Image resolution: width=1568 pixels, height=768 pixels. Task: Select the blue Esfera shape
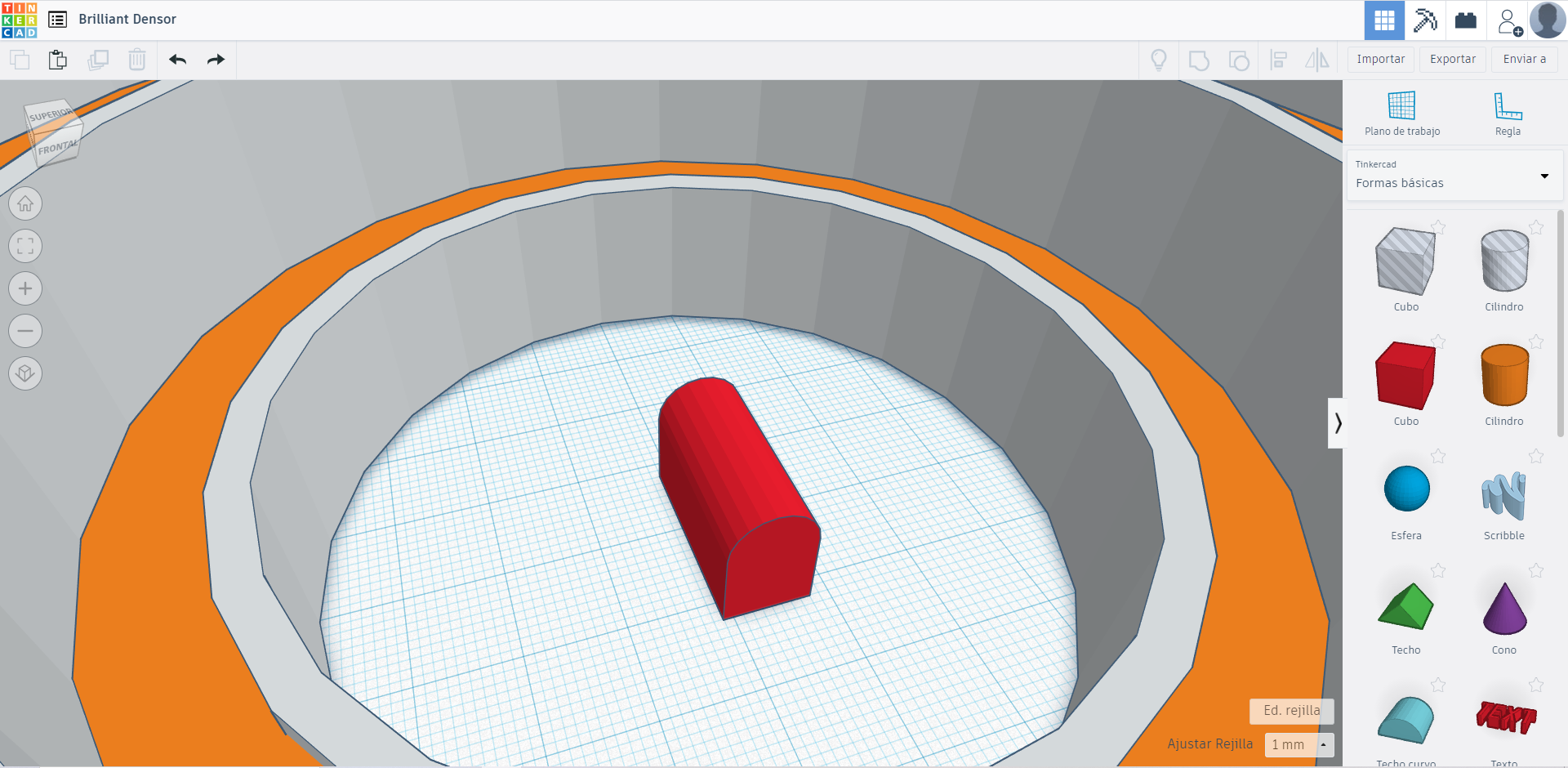click(x=1406, y=489)
